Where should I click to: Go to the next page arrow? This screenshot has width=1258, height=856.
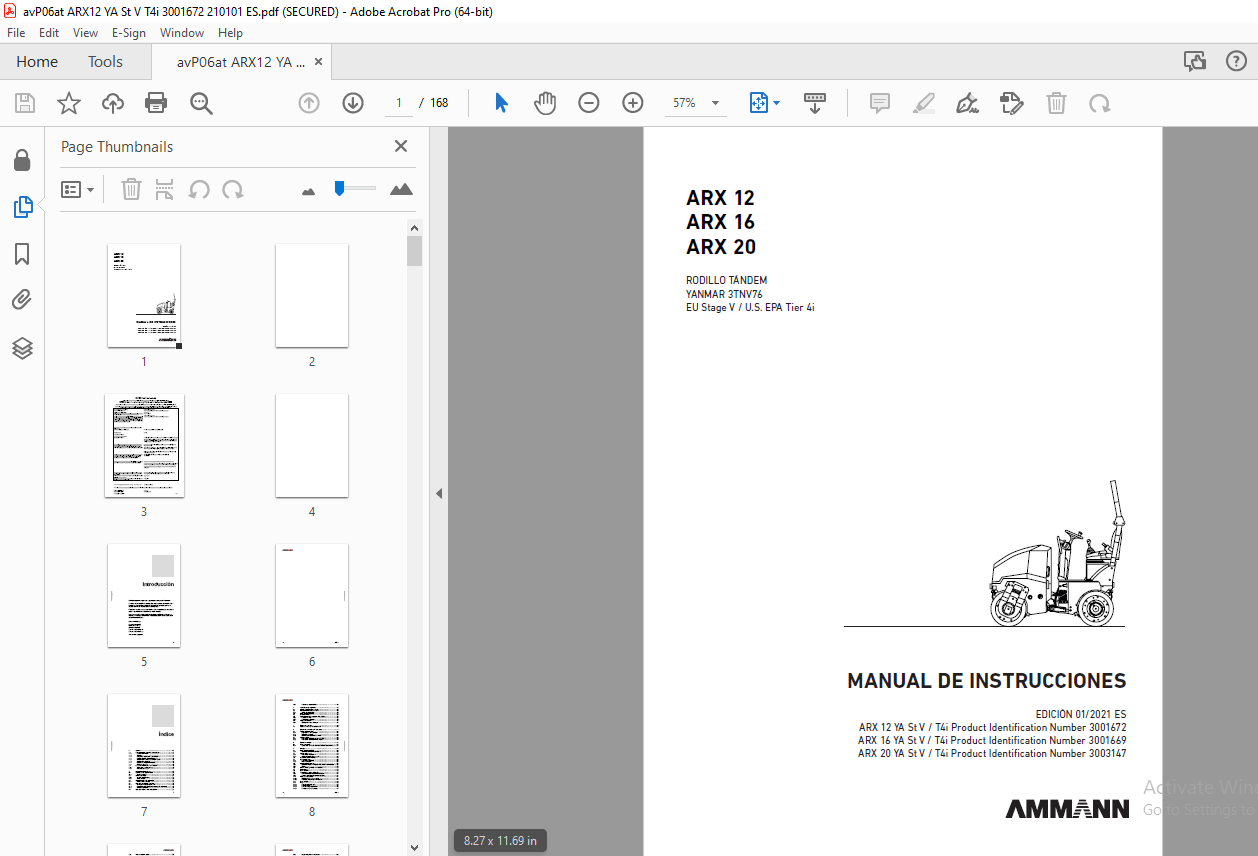[x=353, y=103]
